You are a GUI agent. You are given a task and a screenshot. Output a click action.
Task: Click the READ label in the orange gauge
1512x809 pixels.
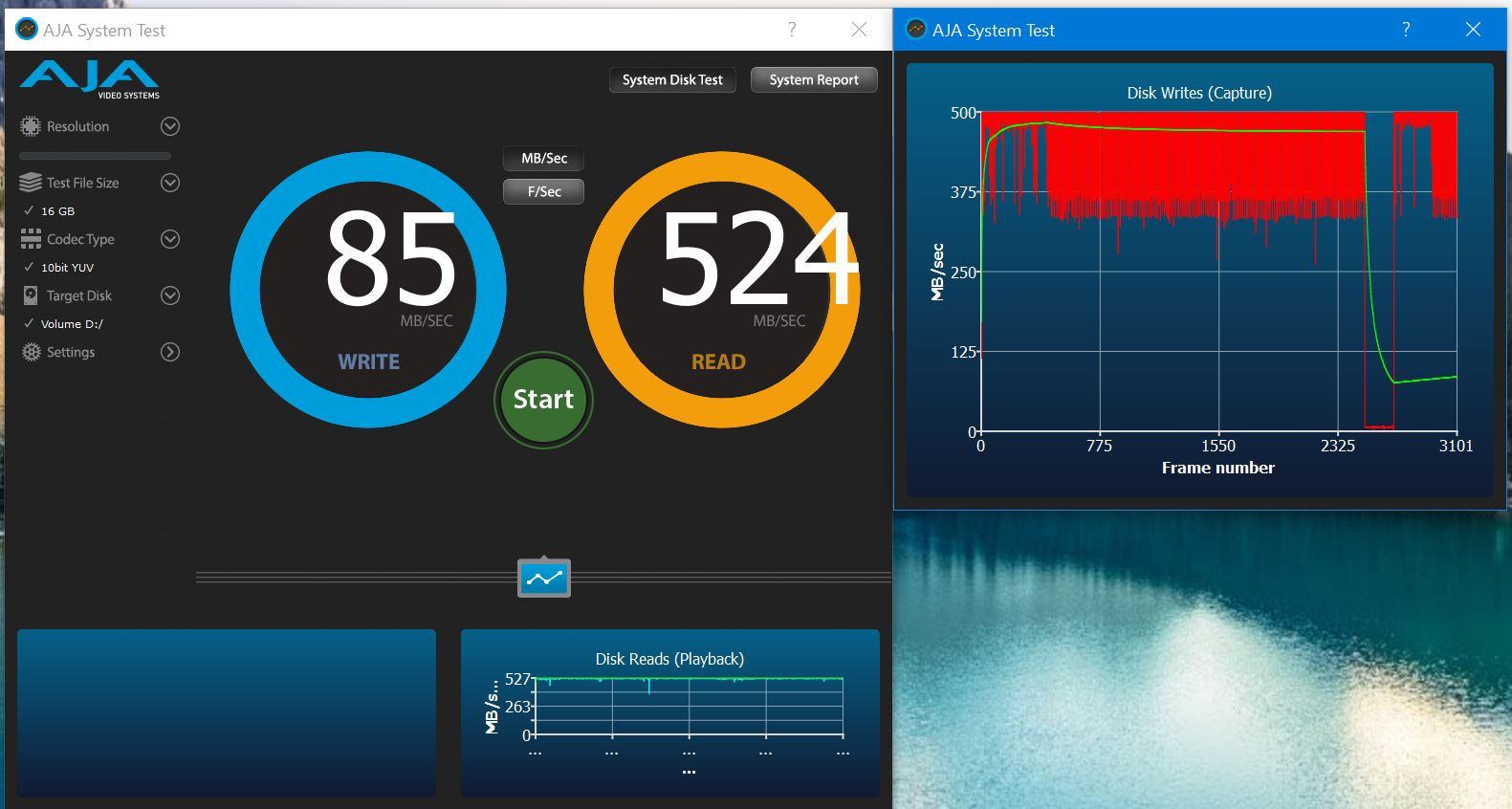pyautogui.click(x=718, y=361)
